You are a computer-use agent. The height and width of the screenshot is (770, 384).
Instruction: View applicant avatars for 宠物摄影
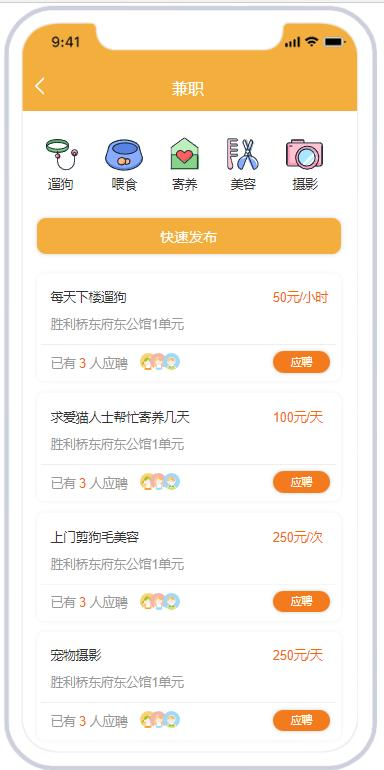(160, 720)
